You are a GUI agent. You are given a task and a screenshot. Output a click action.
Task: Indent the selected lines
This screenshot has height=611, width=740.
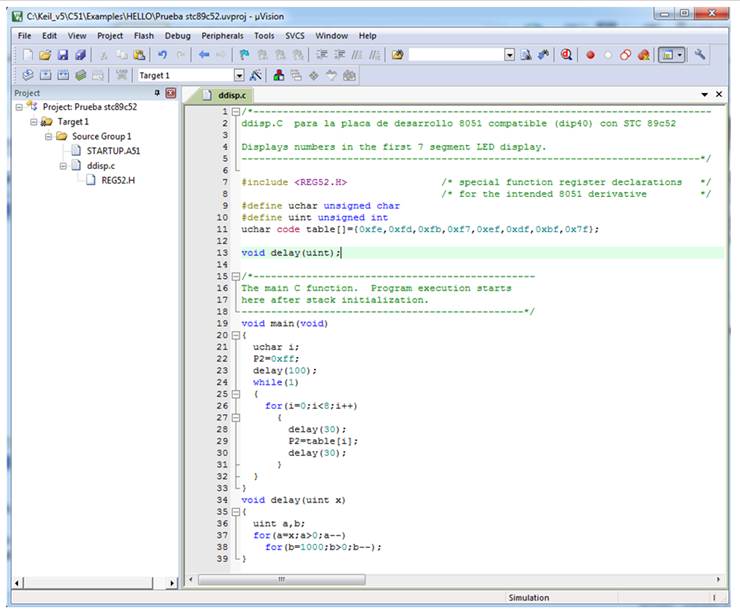pos(322,55)
